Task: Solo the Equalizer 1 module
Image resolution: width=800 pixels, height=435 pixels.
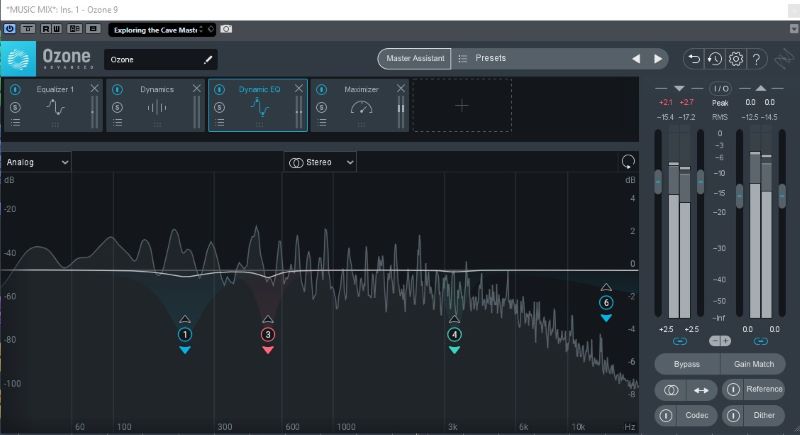Action: (15, 107)
